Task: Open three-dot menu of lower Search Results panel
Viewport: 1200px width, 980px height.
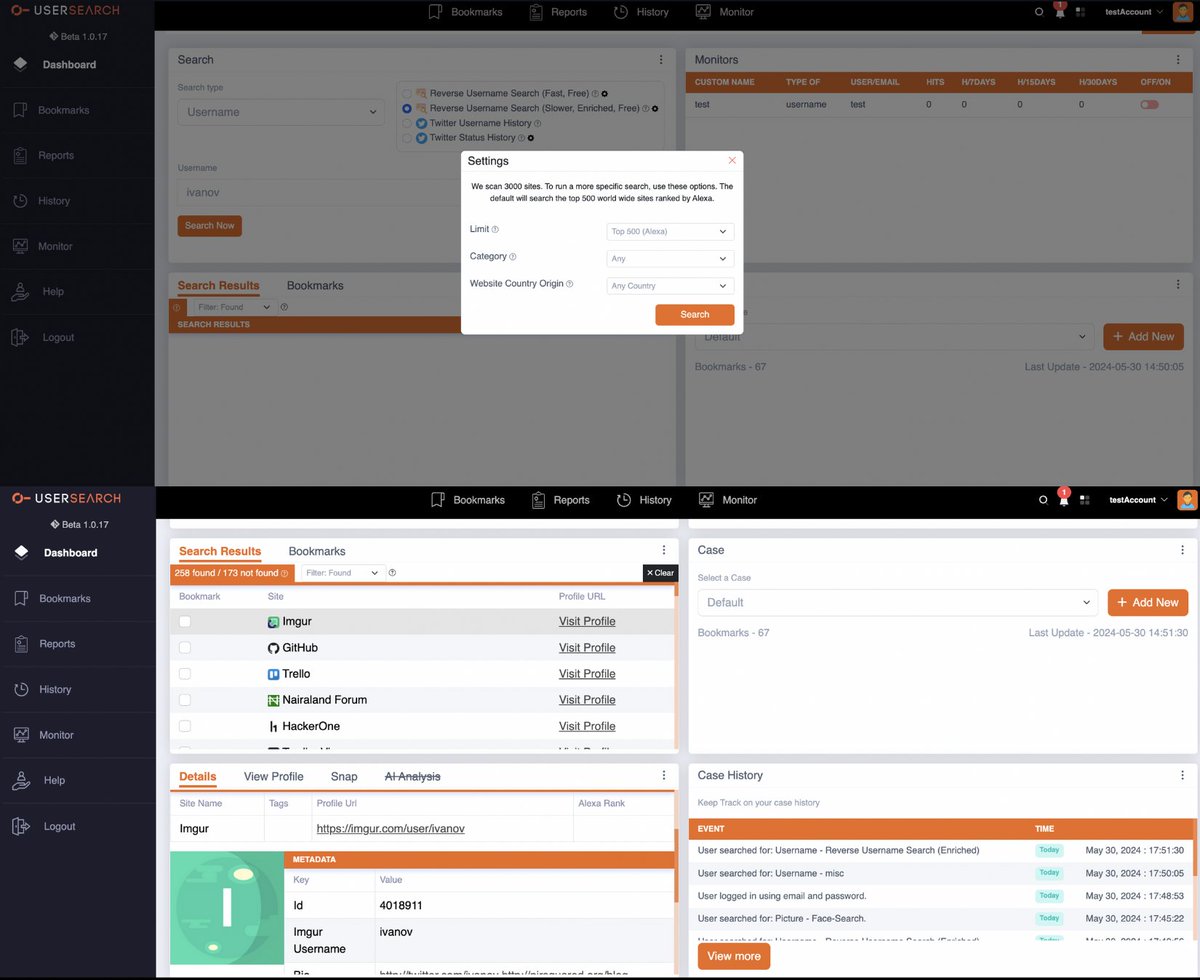Action: pyautogui.click(x=664, y=550)
